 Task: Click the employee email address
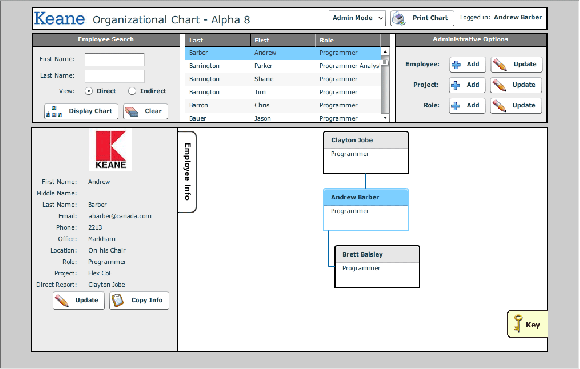(x=120, y=216)
